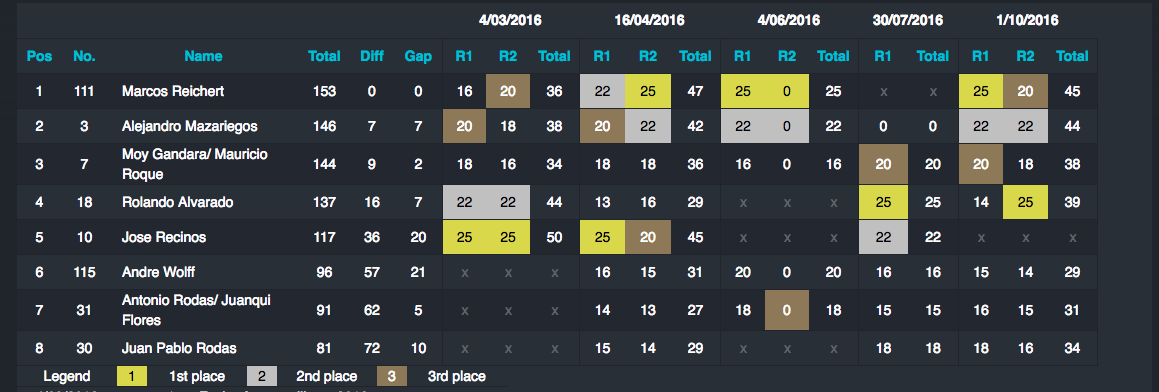The width and height of the screenshot is (1159, 392).
Task: Click the gray 2nd place legend swatch
Action: coord(262,376)
